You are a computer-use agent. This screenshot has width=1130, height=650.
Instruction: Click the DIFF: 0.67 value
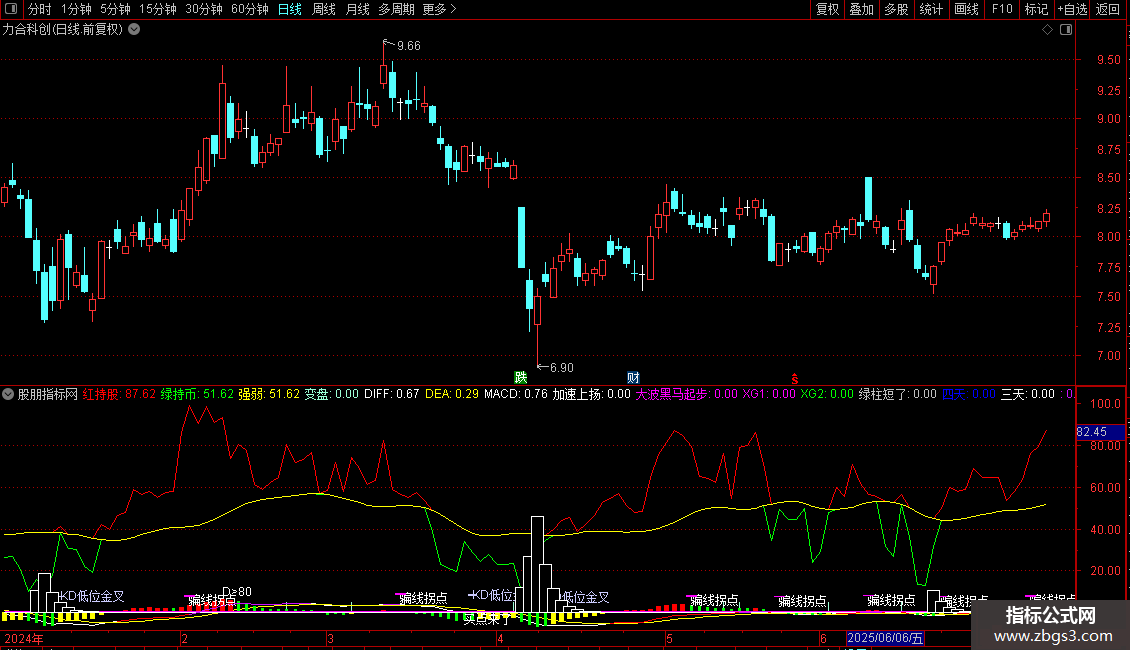391,394
